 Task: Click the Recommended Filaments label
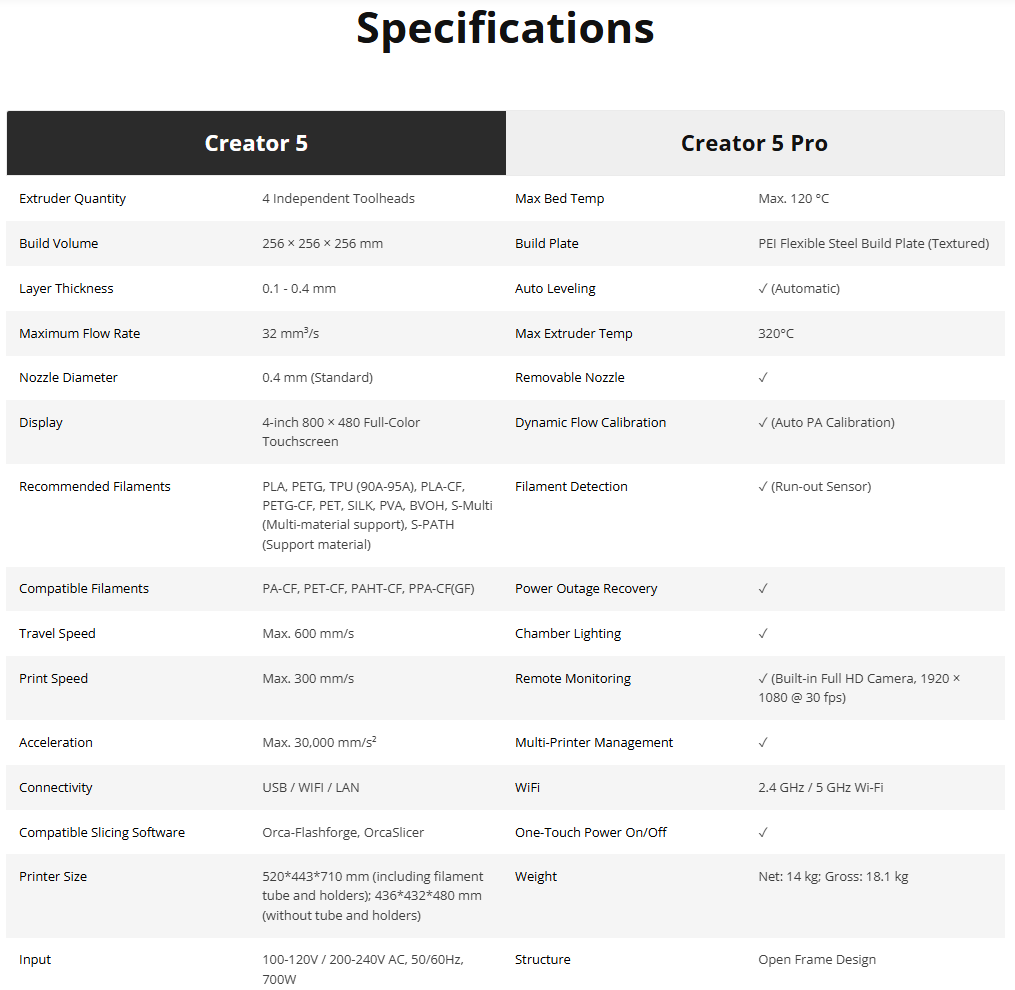94,487
